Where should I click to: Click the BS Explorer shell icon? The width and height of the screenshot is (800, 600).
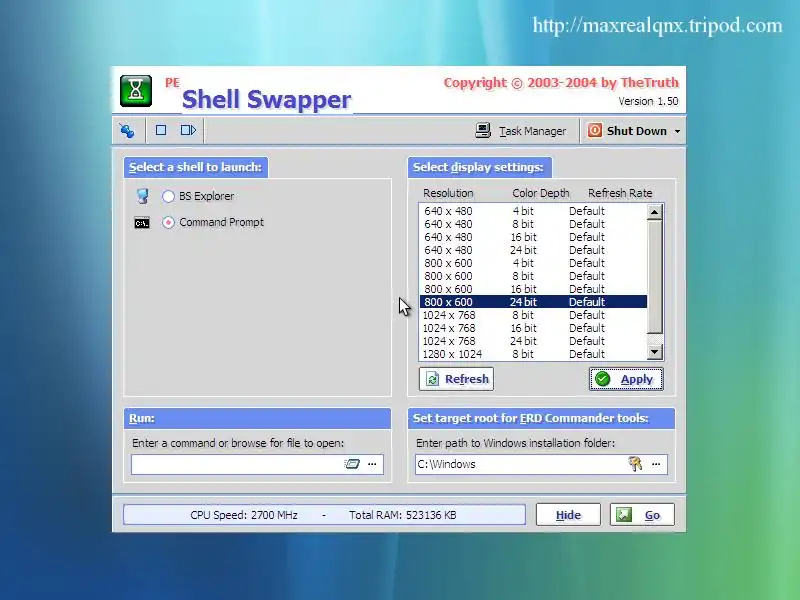143,196
